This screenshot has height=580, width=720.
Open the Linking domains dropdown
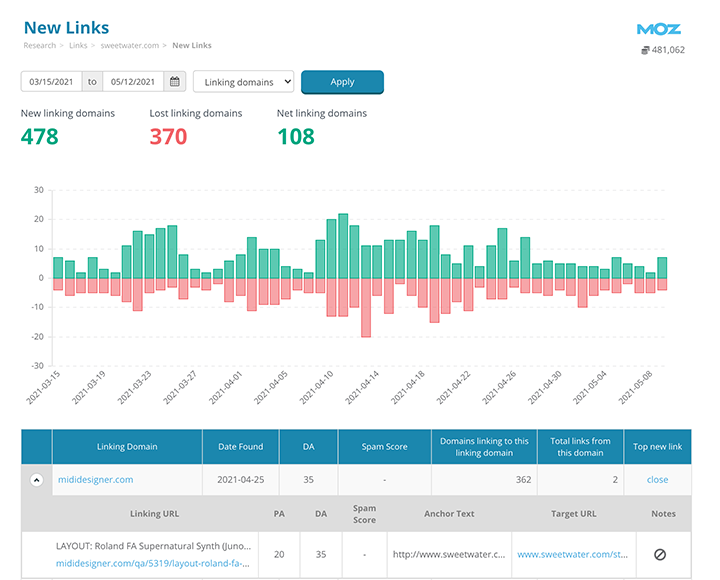pos(243,82)
